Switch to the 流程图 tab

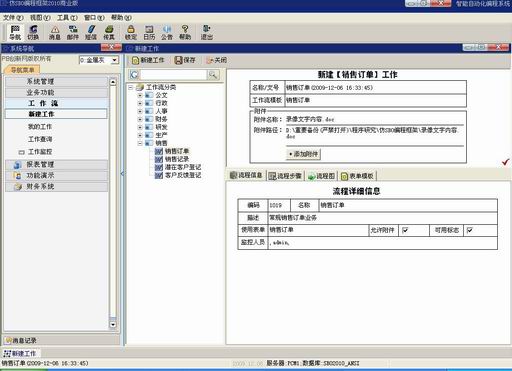click(x=321, y=176)
